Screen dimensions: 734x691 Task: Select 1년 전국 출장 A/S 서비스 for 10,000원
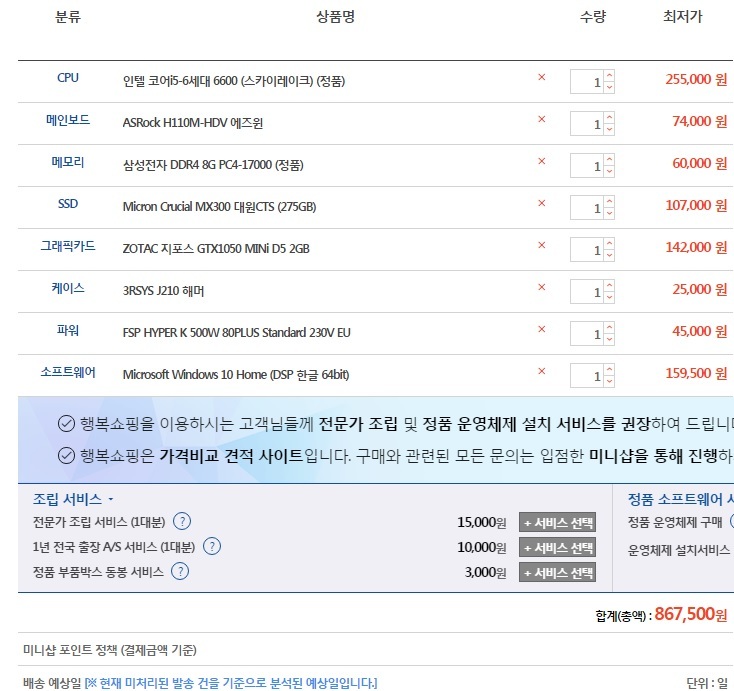tap(558, 547)
